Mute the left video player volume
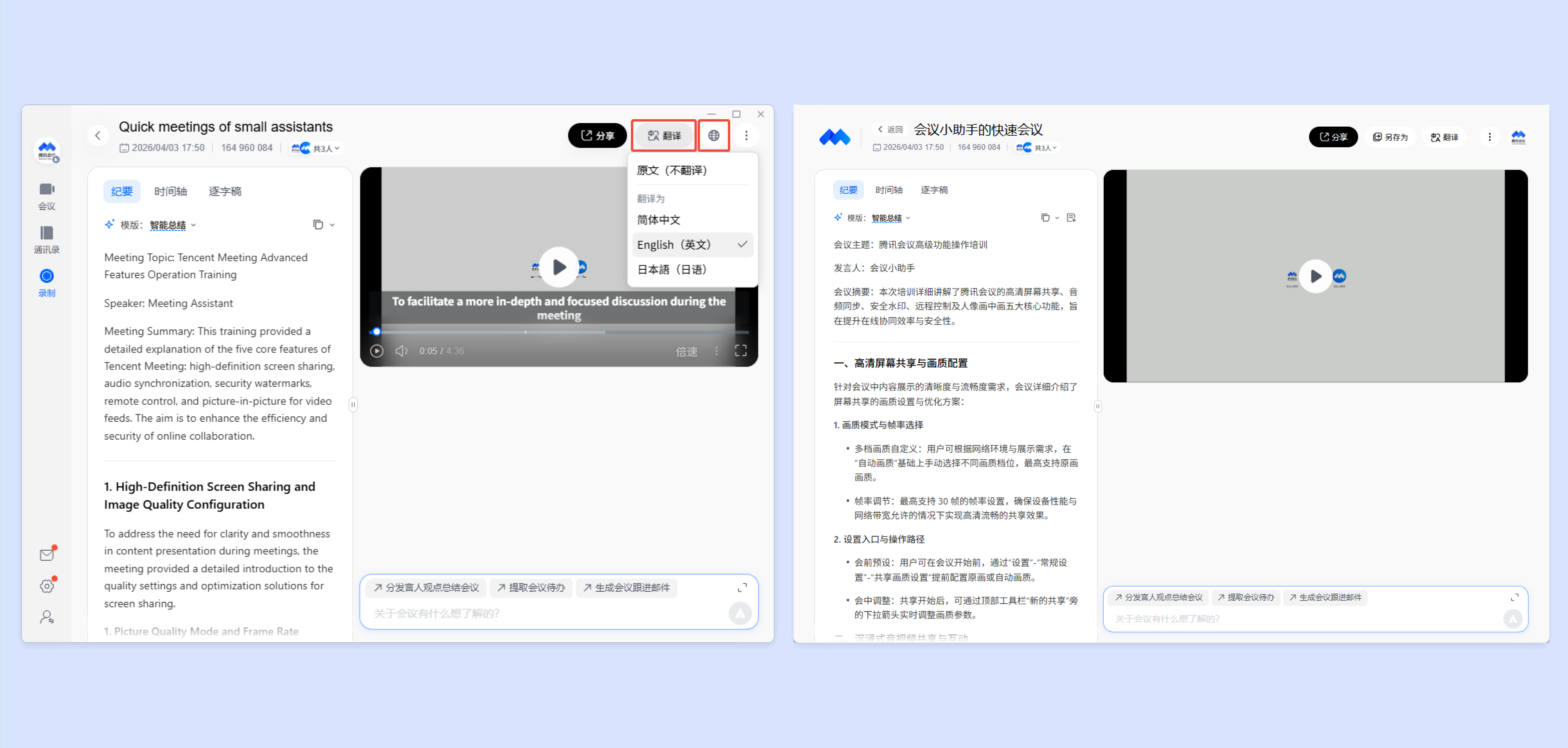1568x748 pixels. tap(401, 351)
